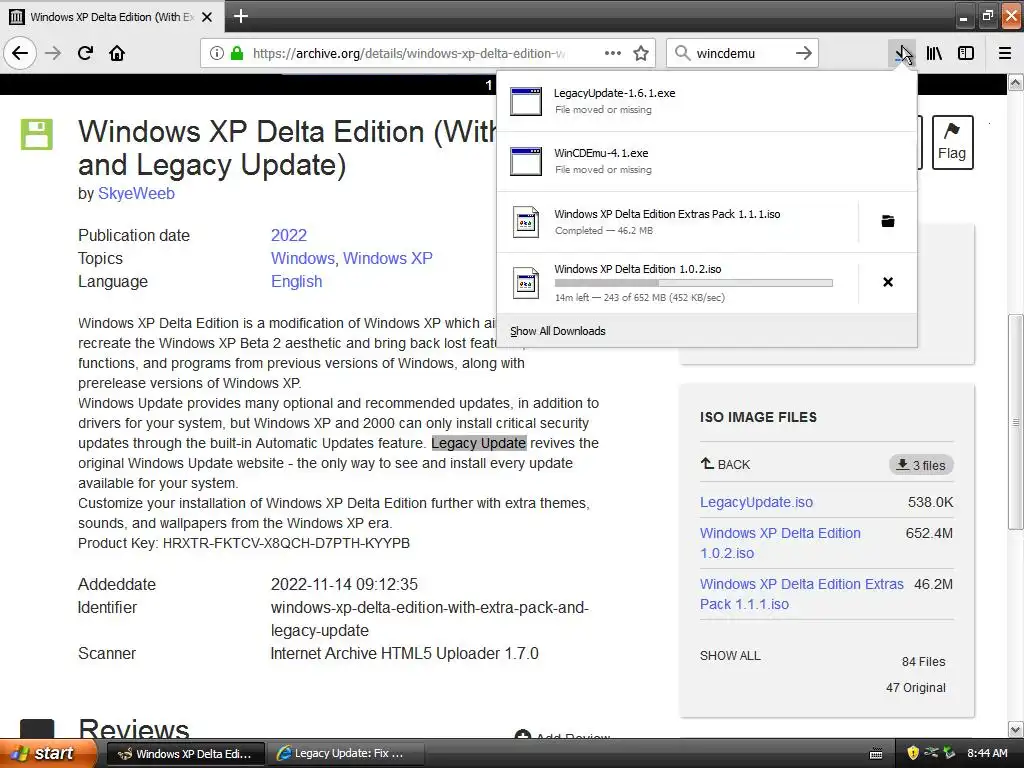This screenshot has height=768, width=1024.
Task: Select LegacyUpdate-1.6.1.exe download entry
Action: (x=707, y=101)
